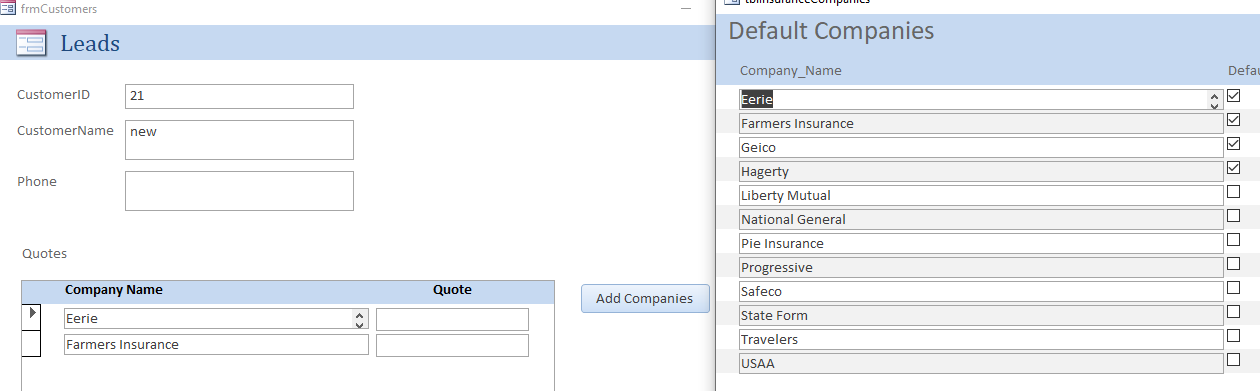Click Geico in Default Companies list
This screenshot has height=391, width=1260.
(x=982, y=148)
